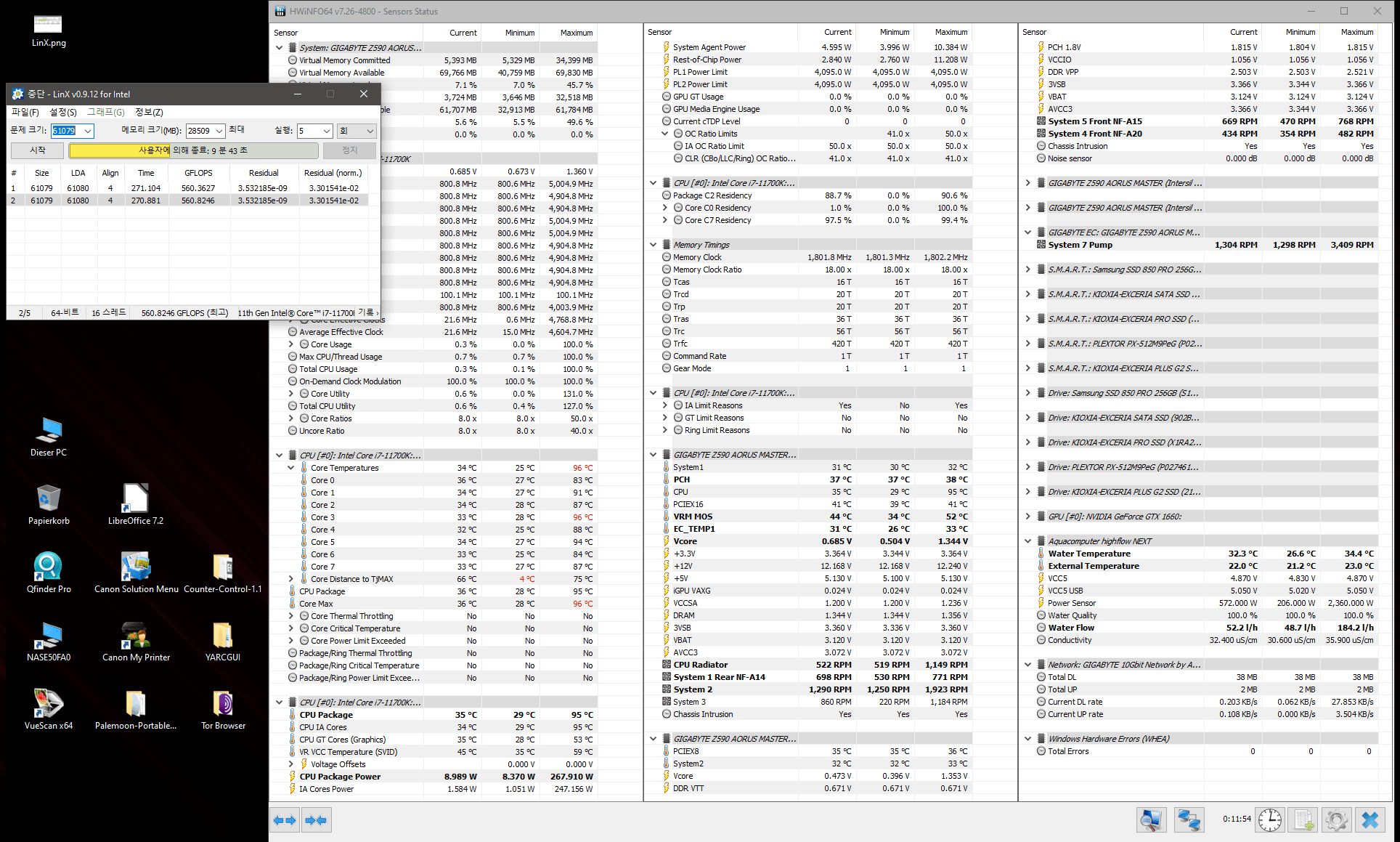Close sensors with the blue X icon
The image size is (1400, 842).
[1370, 820]
